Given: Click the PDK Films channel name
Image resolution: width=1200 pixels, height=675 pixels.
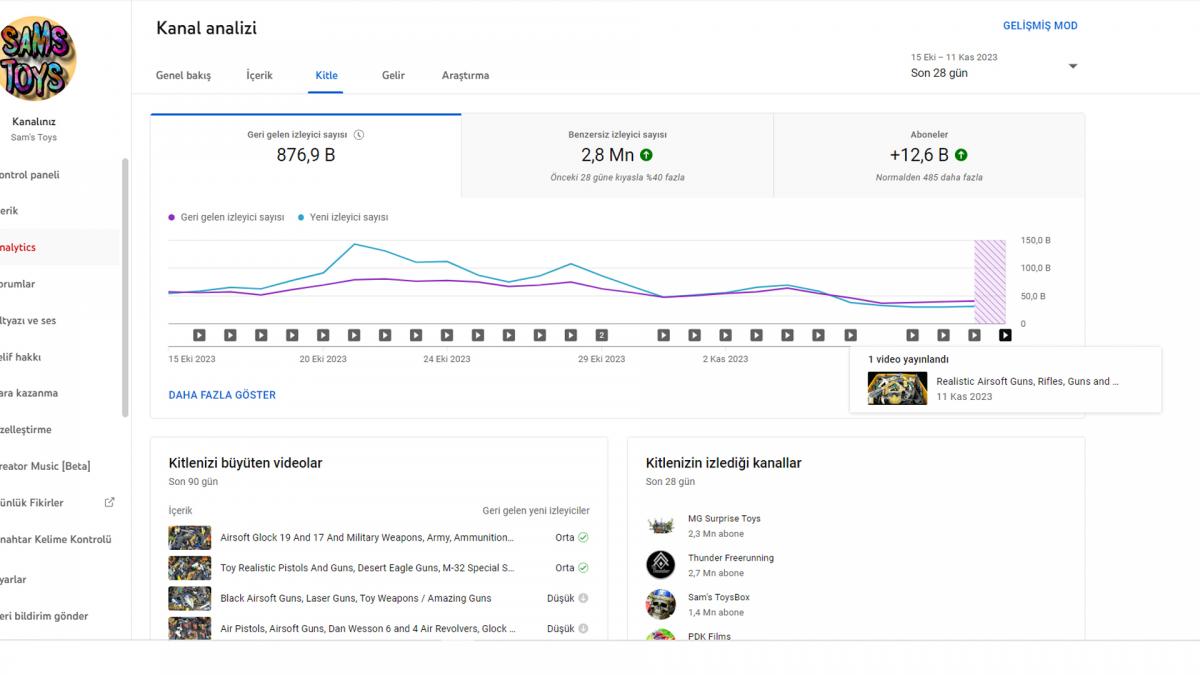Looking at the screenshot, I should tap(709, 636).
